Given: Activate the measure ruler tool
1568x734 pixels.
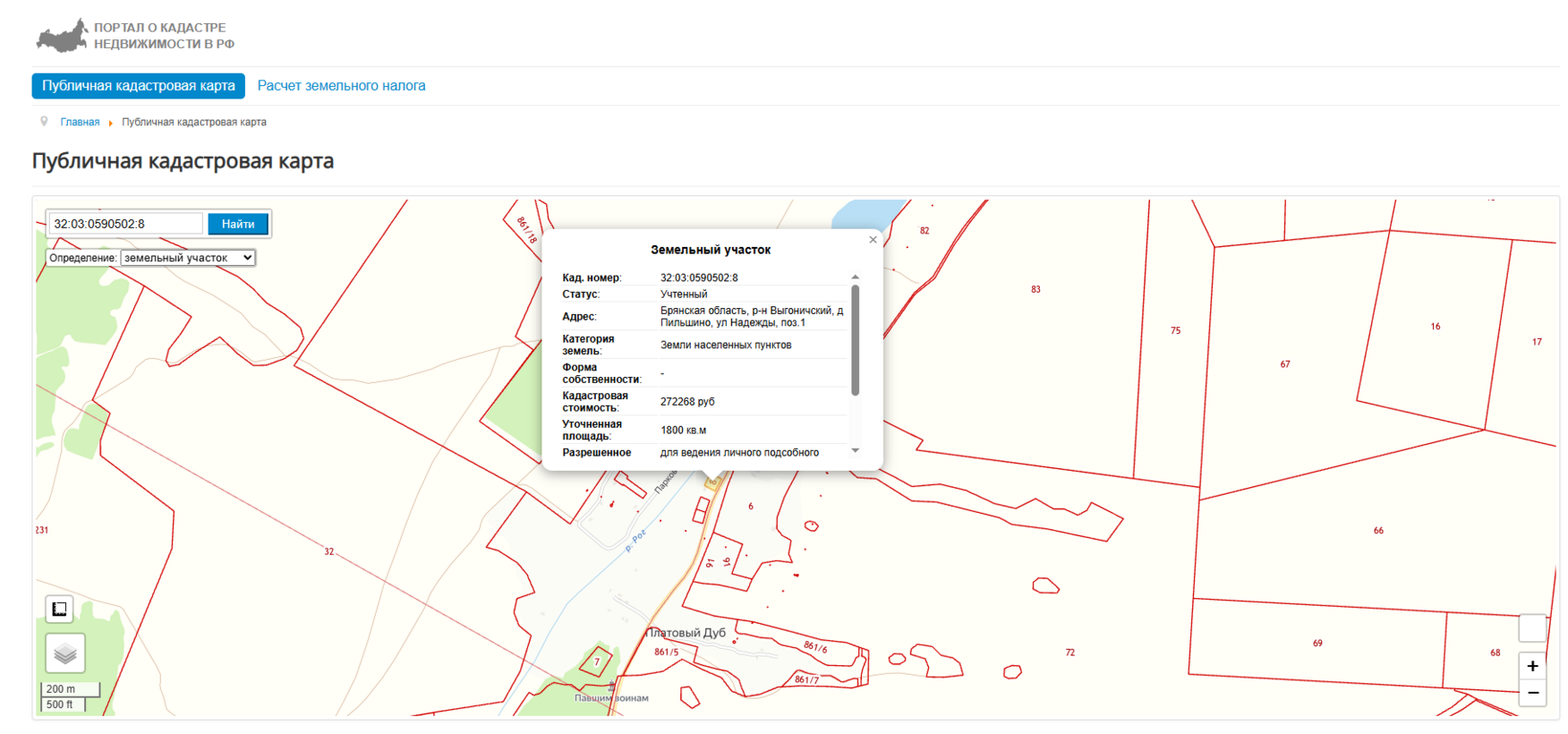Looking at the screenshot, I should (59, 610).
